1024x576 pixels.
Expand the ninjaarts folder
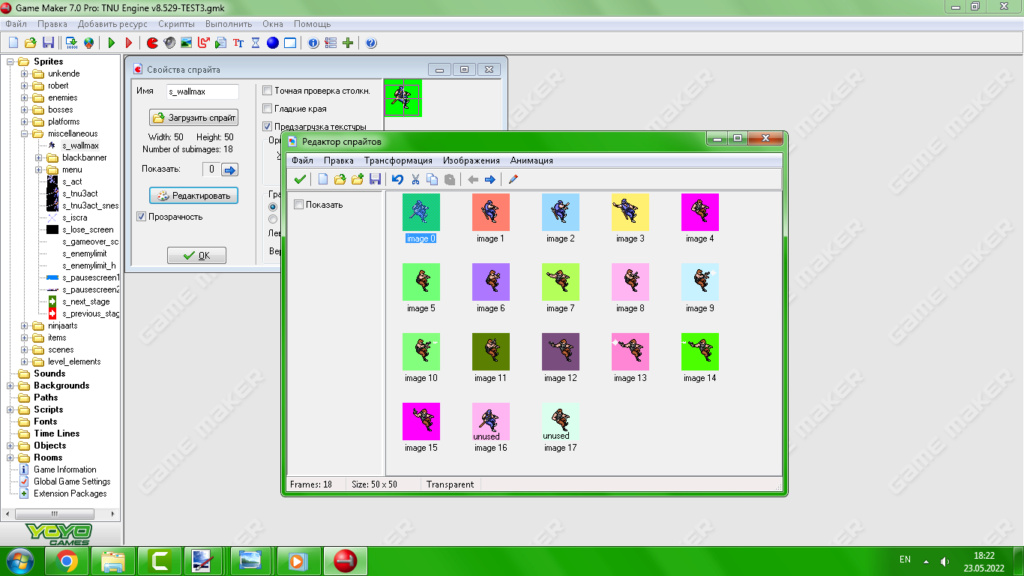(25, 325)
